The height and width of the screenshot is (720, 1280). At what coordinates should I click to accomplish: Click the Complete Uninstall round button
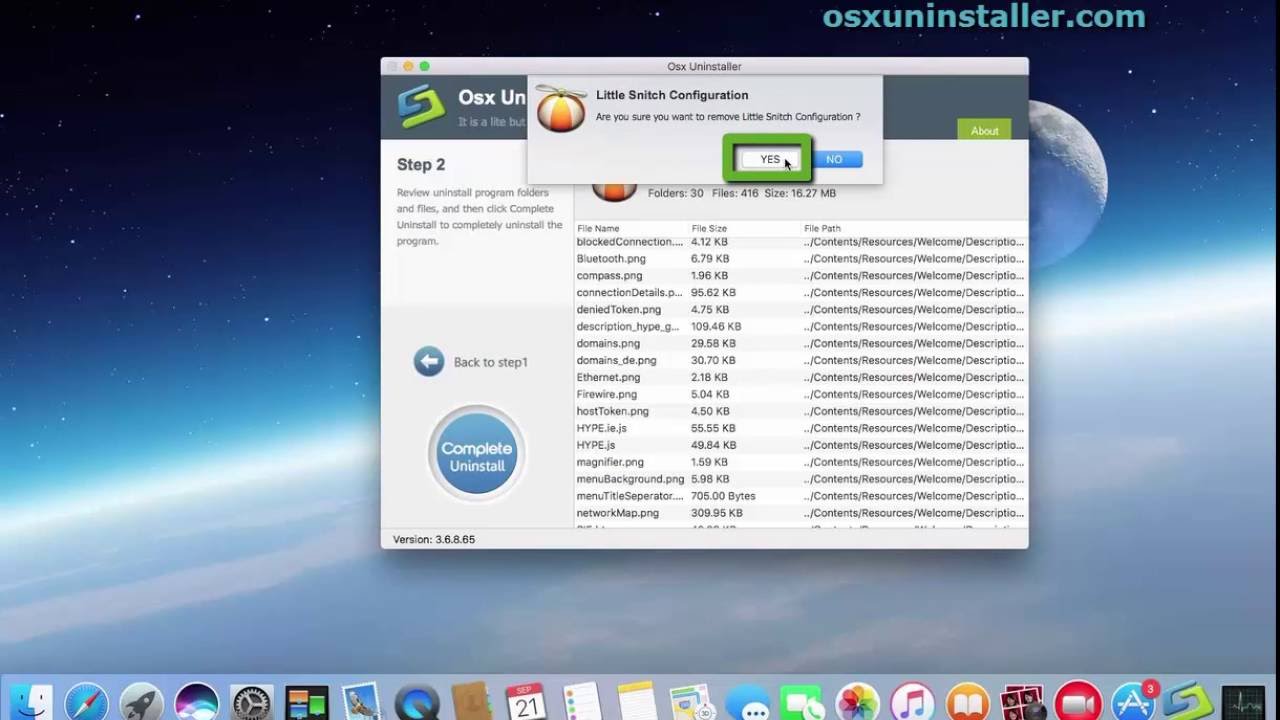tap(477, 454)
